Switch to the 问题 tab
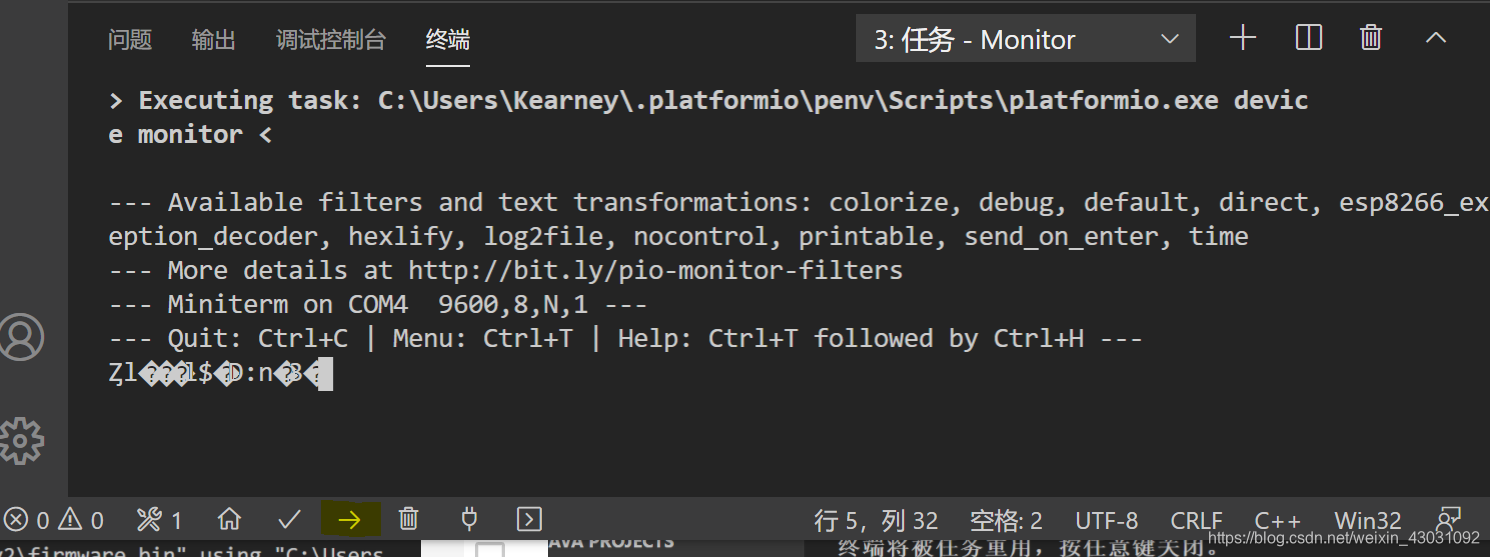This screenshot has width=1490, height=557. [x=130, y=40]
